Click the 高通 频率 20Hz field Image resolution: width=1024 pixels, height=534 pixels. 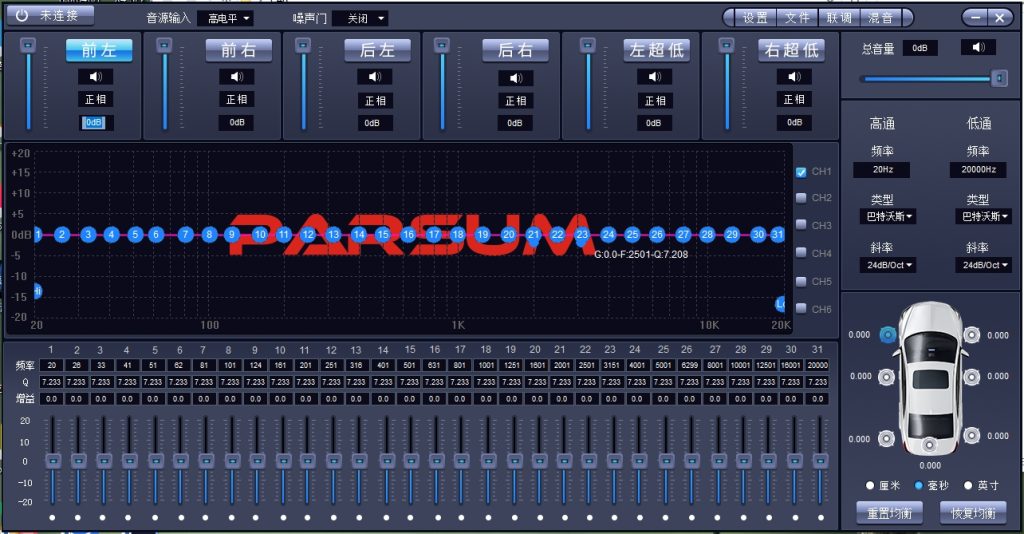[882, 169]
